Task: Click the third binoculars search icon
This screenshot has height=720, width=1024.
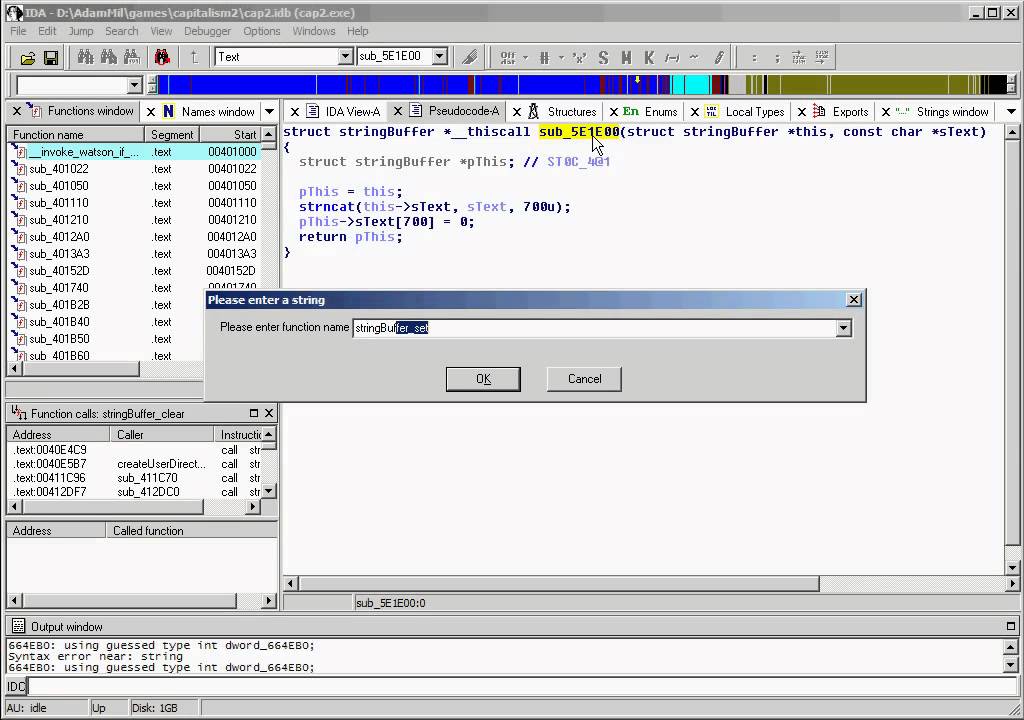Action: pyautogui.click(x=132, y=57)
